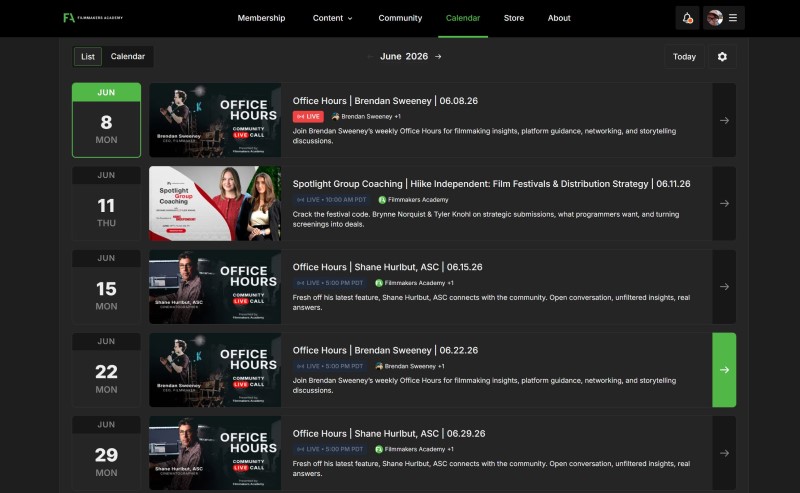Go to next month arrow
Image resolution: width=800 pixels, height=493 pixels.
click(x=438, y=57)
